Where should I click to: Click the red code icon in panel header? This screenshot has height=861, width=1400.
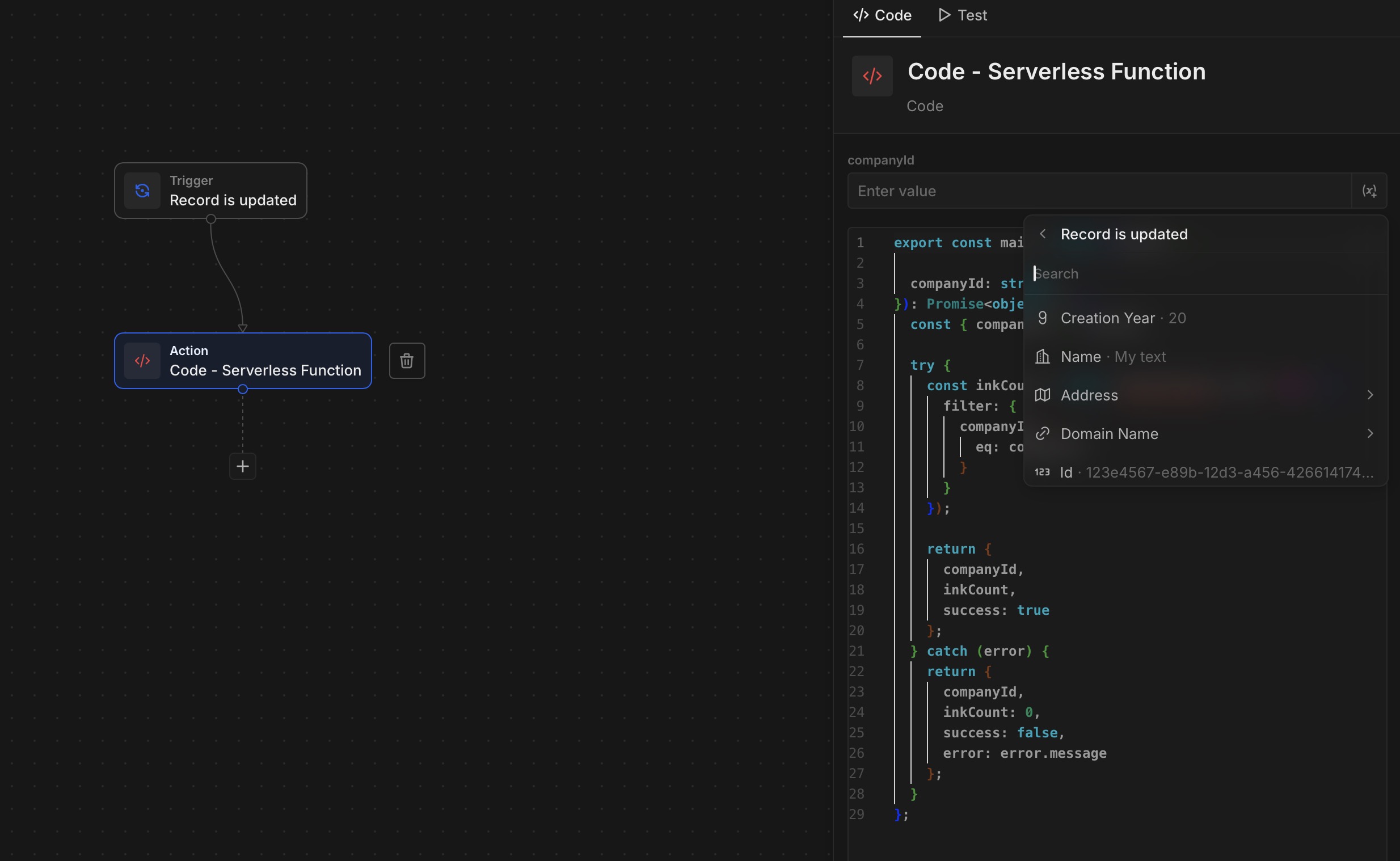pyautogui.click(x=872, y=76)
